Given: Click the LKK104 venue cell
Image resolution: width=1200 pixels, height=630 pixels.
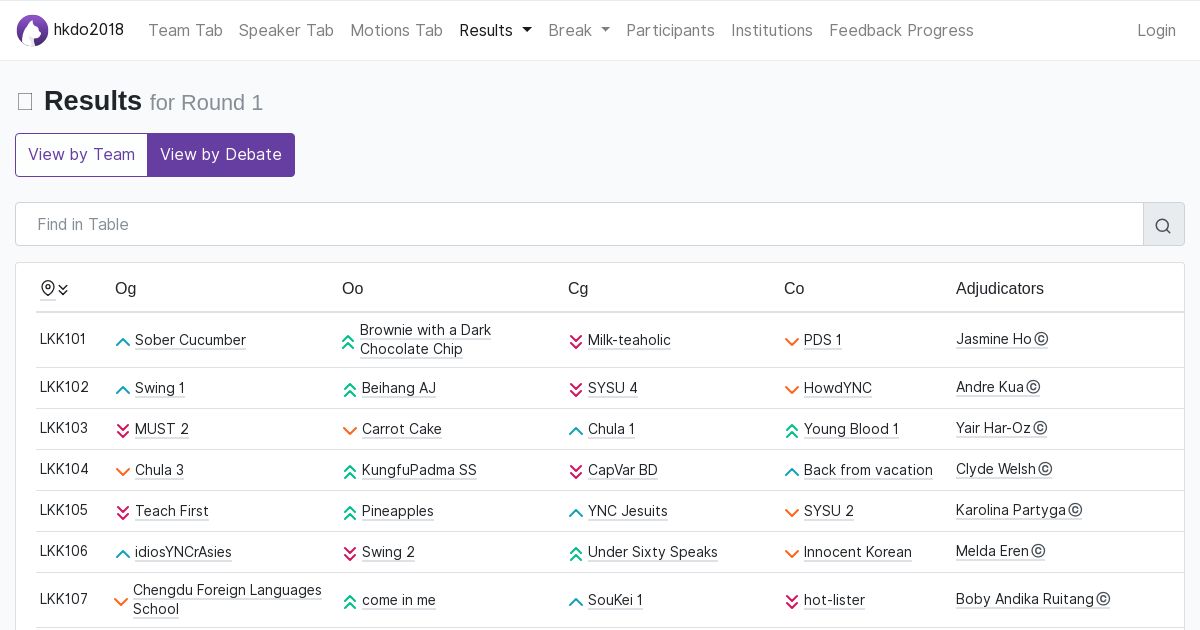Looking at the screenshot, I should point(64,469).
